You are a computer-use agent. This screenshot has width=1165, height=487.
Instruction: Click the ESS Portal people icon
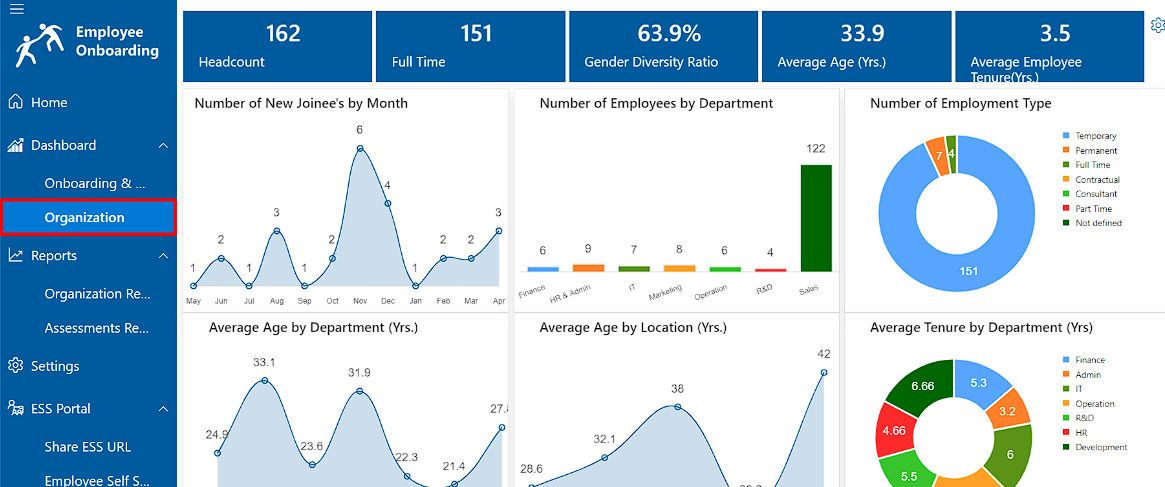[16, 408]
